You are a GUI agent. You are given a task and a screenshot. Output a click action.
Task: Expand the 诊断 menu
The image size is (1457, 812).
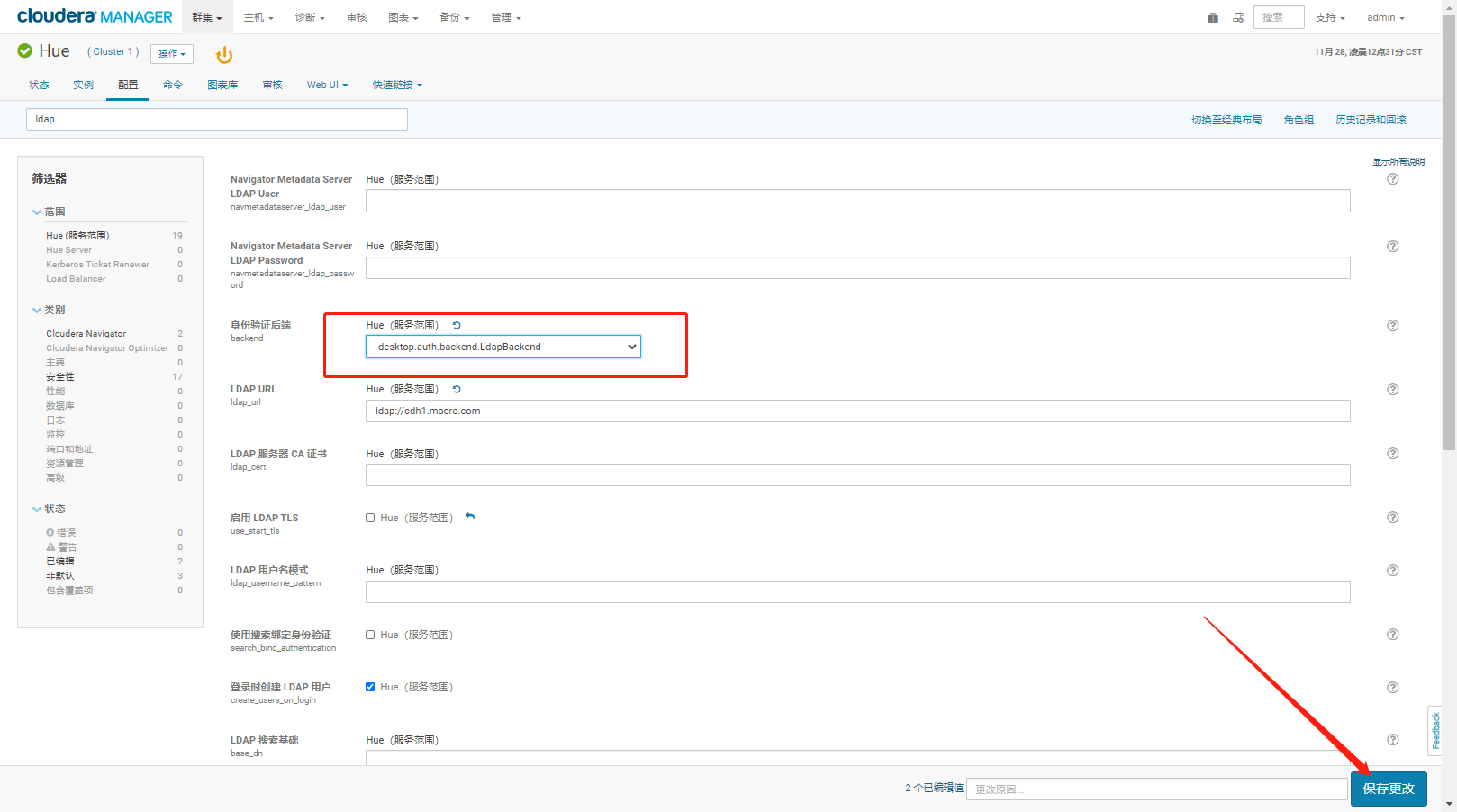[310, 17]
